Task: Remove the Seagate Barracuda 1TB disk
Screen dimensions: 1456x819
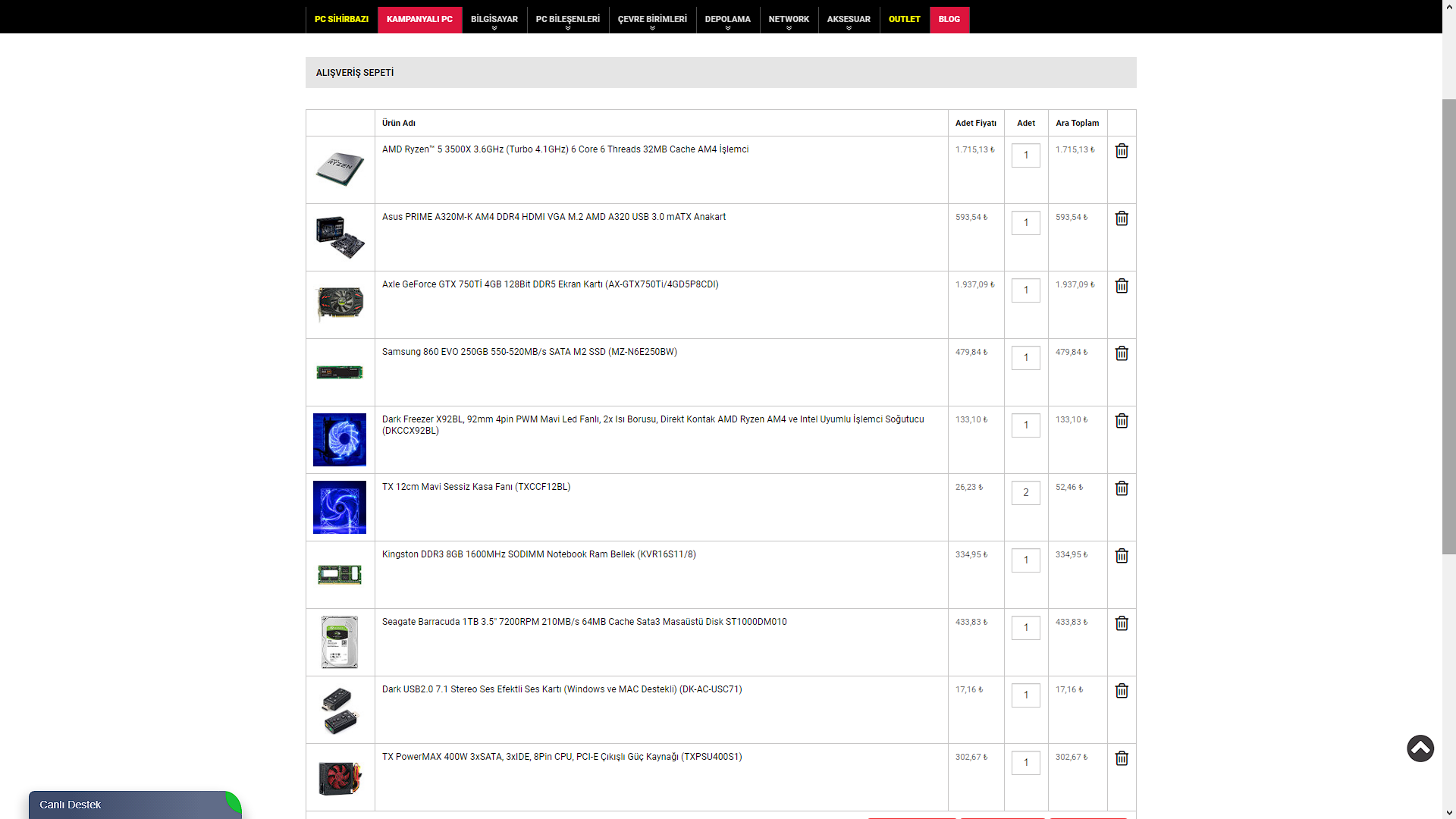Action: click(x=1122, y=623)
